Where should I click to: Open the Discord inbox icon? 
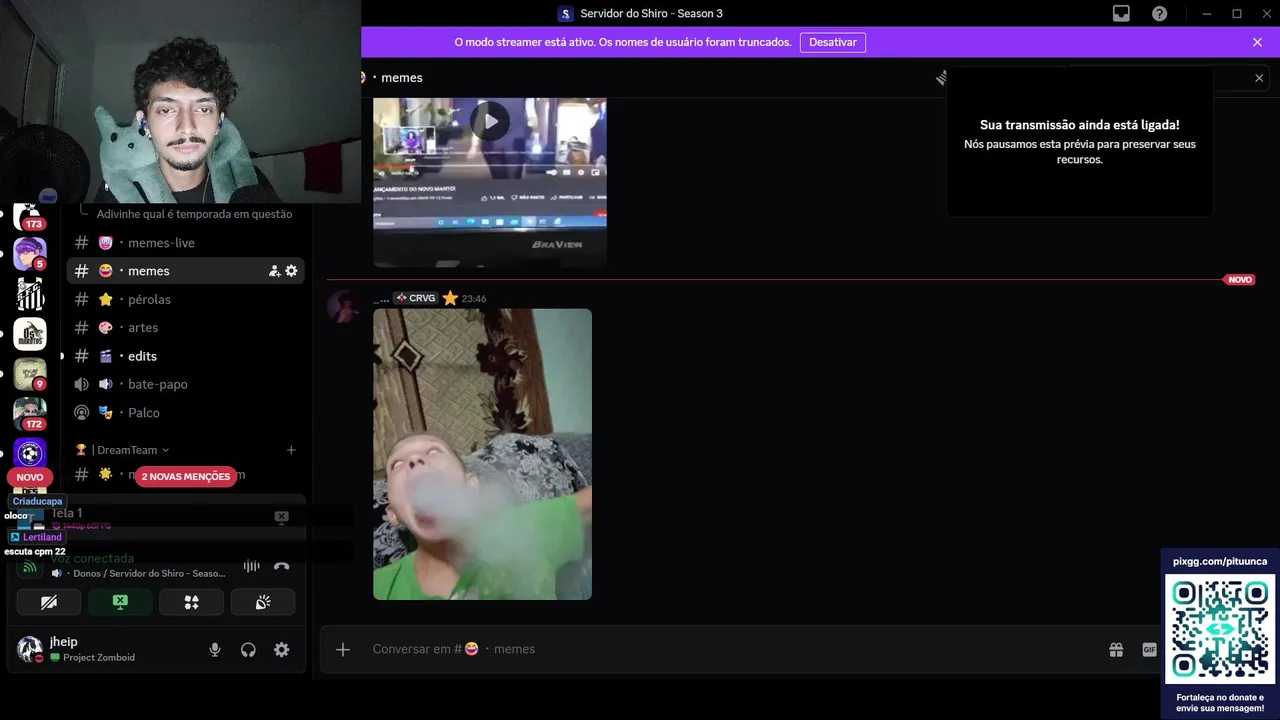pyautogui.click(x=1121, y=13)
